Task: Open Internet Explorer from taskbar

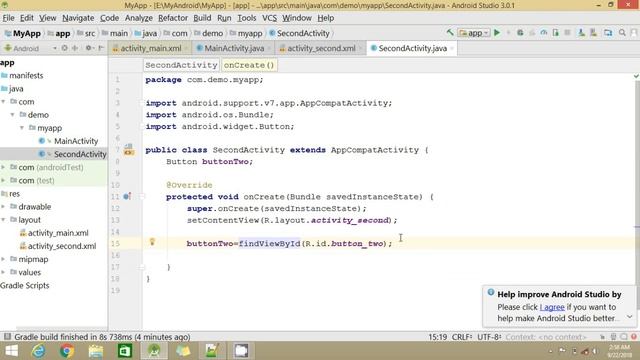Action: pos(39,351)
